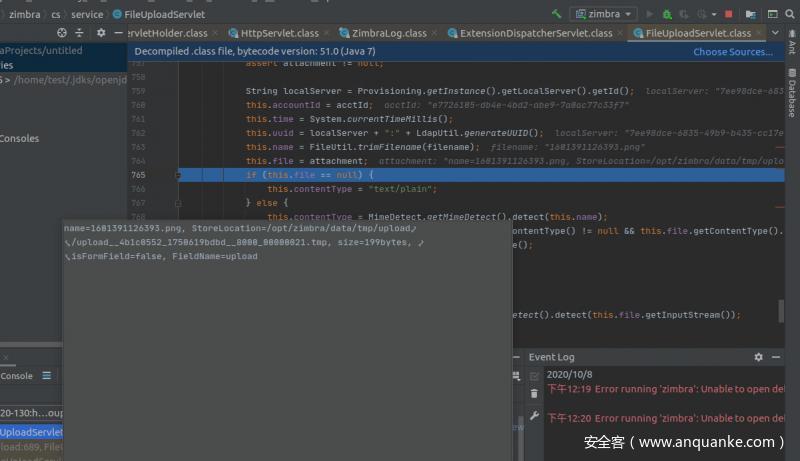The height and width of the screenshot is (461, 800).
Task: Click the Run with Coverage icon
Action: pyautogui.click(x=684, y=14)
